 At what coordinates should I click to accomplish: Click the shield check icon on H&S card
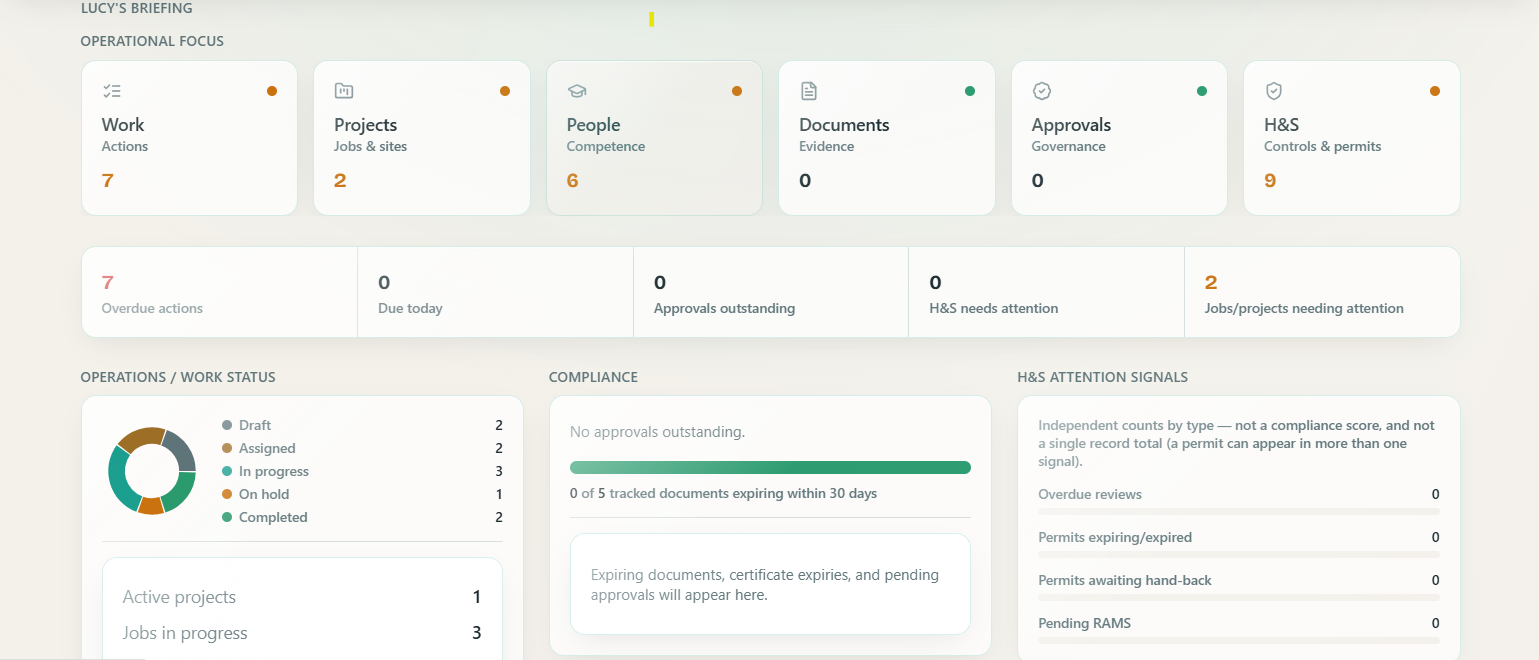click(x=1274, y=91)
